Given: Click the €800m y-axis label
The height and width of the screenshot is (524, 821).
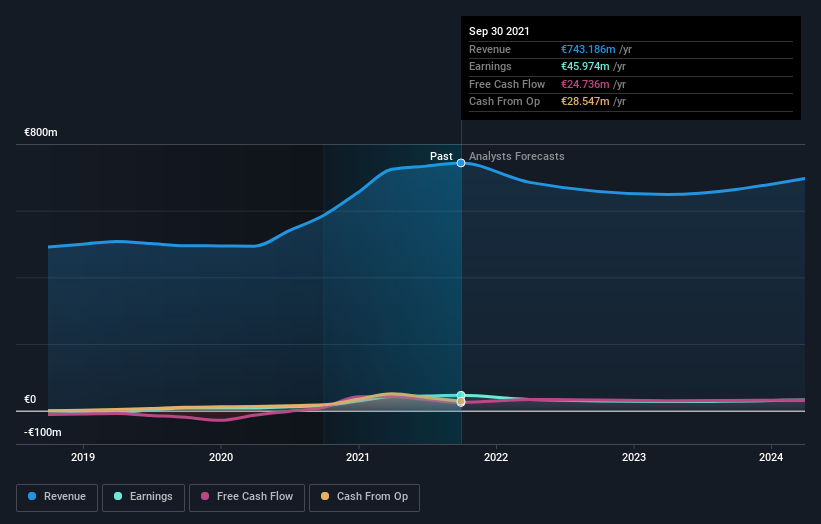Looking at the screenshot, I should coord(41,132).
